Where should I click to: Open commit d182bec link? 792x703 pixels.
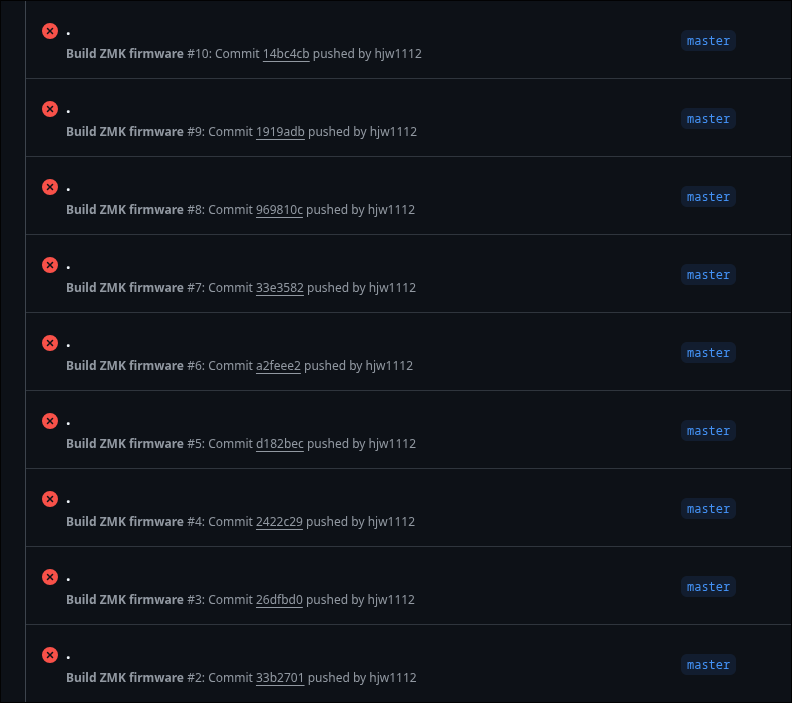[x=280, y=444]
